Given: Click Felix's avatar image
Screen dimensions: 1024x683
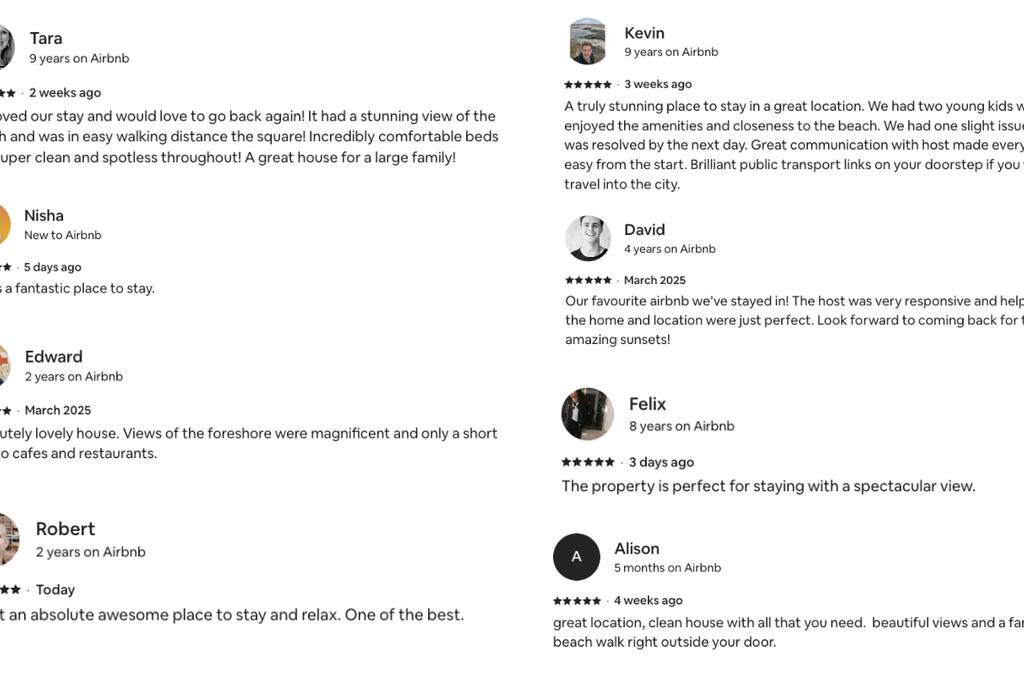Looking at the screenshot, I should click(587, 414).
